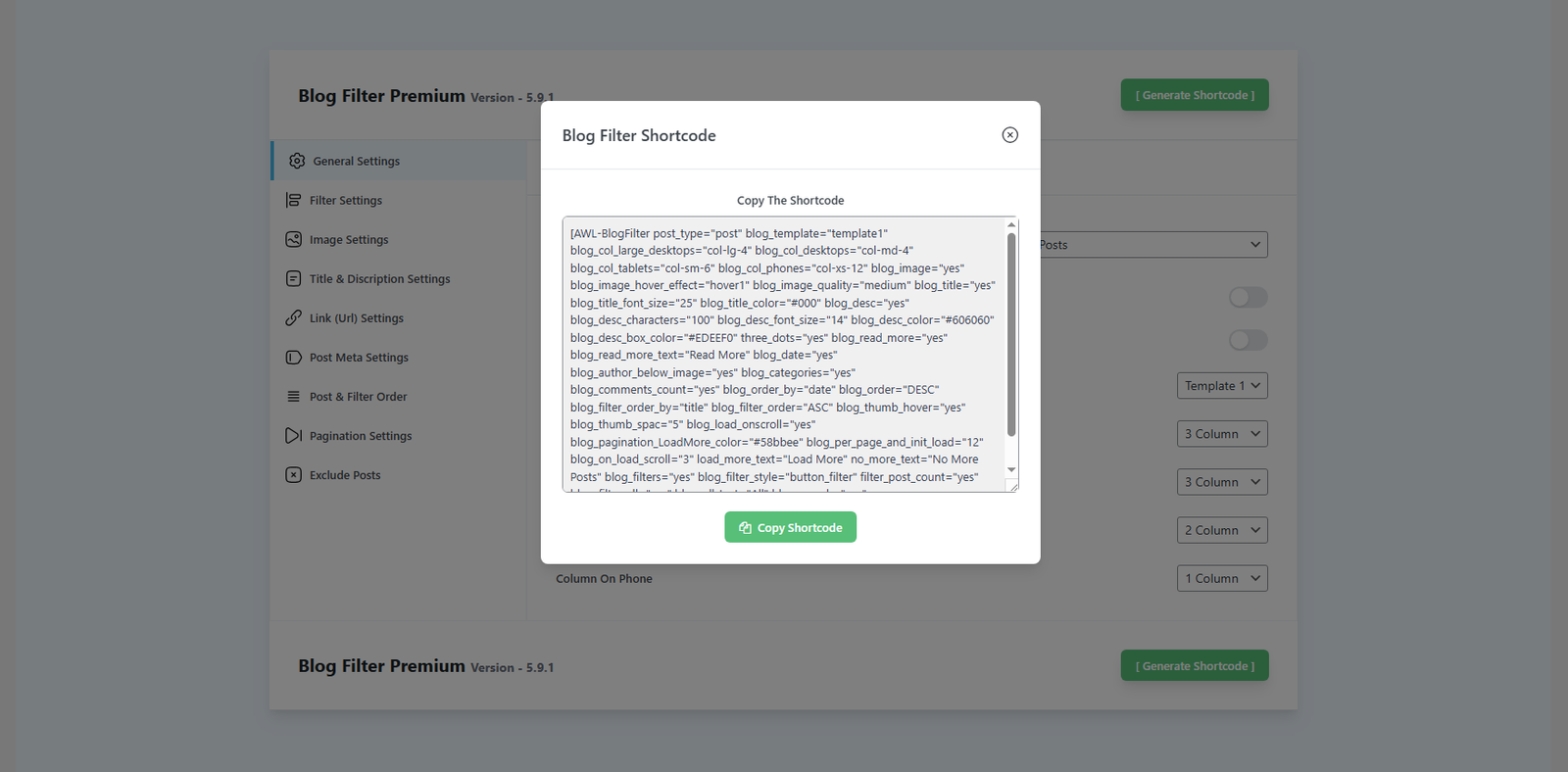Open the 1 Column phone dropdown
The width and height of the screenshot is (1568, 772).
[x=1221, y=578]
